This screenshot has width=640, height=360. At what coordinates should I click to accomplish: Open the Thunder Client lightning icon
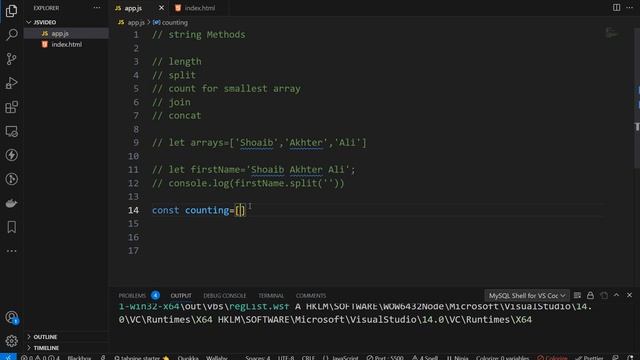11,155
